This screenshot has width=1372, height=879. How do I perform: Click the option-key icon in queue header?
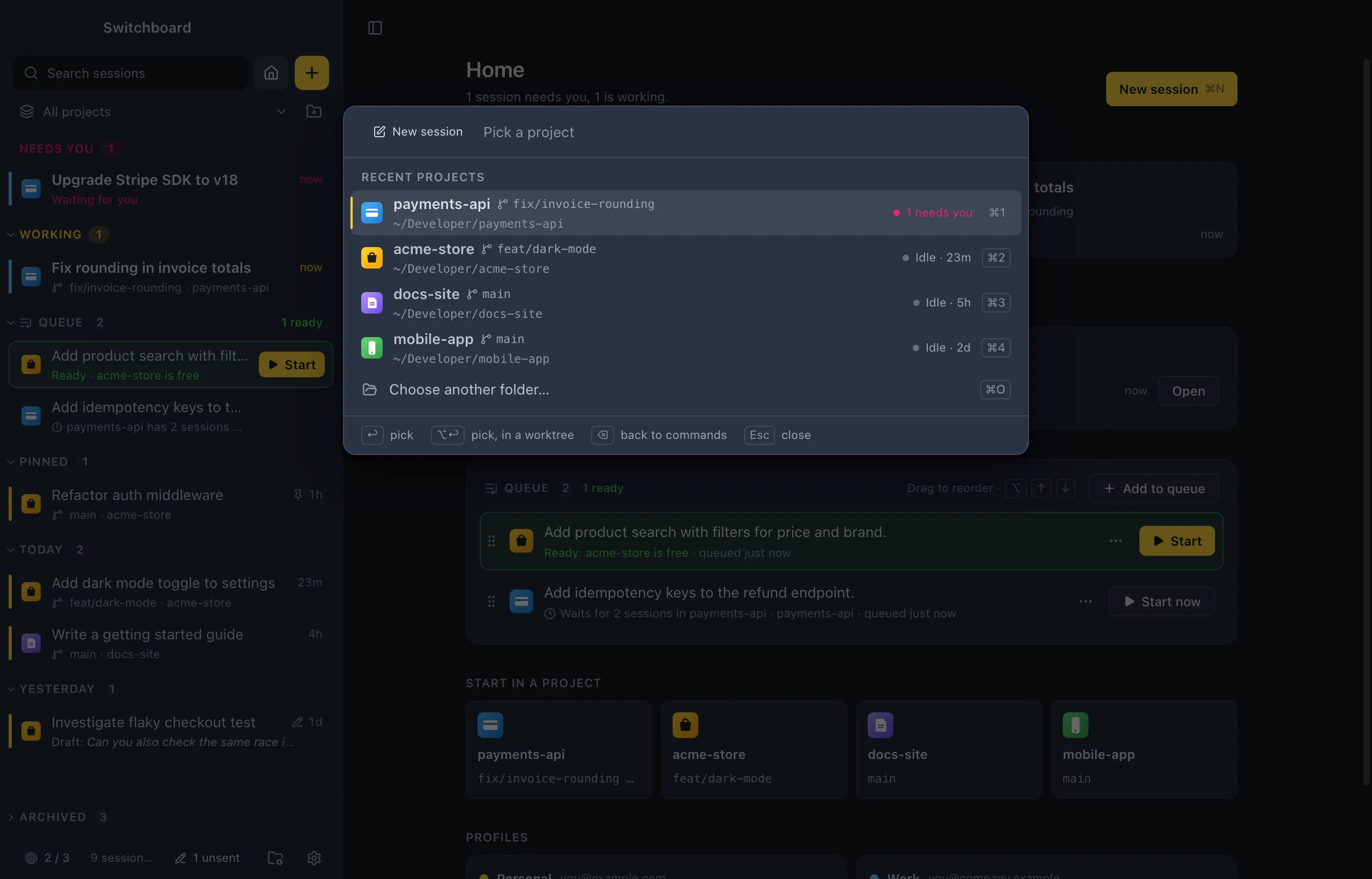[x=1016, y=488]
